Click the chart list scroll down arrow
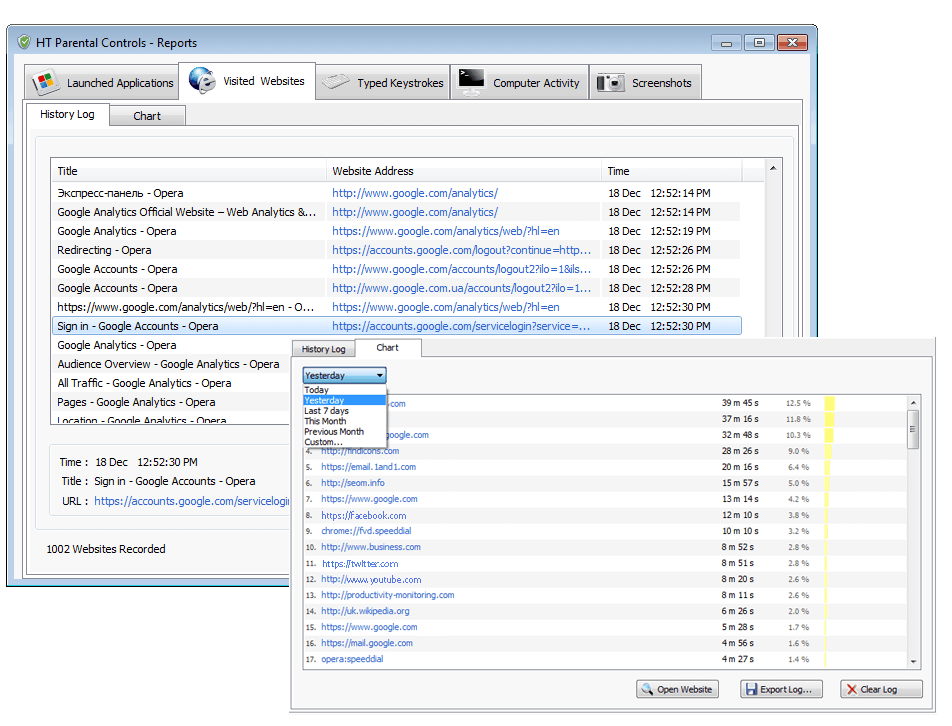 [x=913, y=662]
